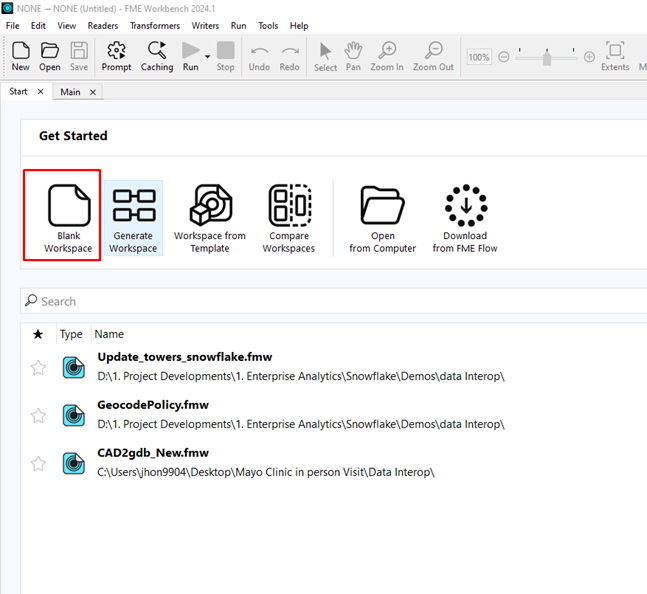647x594 pixels.
Task: Open the Run menu
Action: 238,26
